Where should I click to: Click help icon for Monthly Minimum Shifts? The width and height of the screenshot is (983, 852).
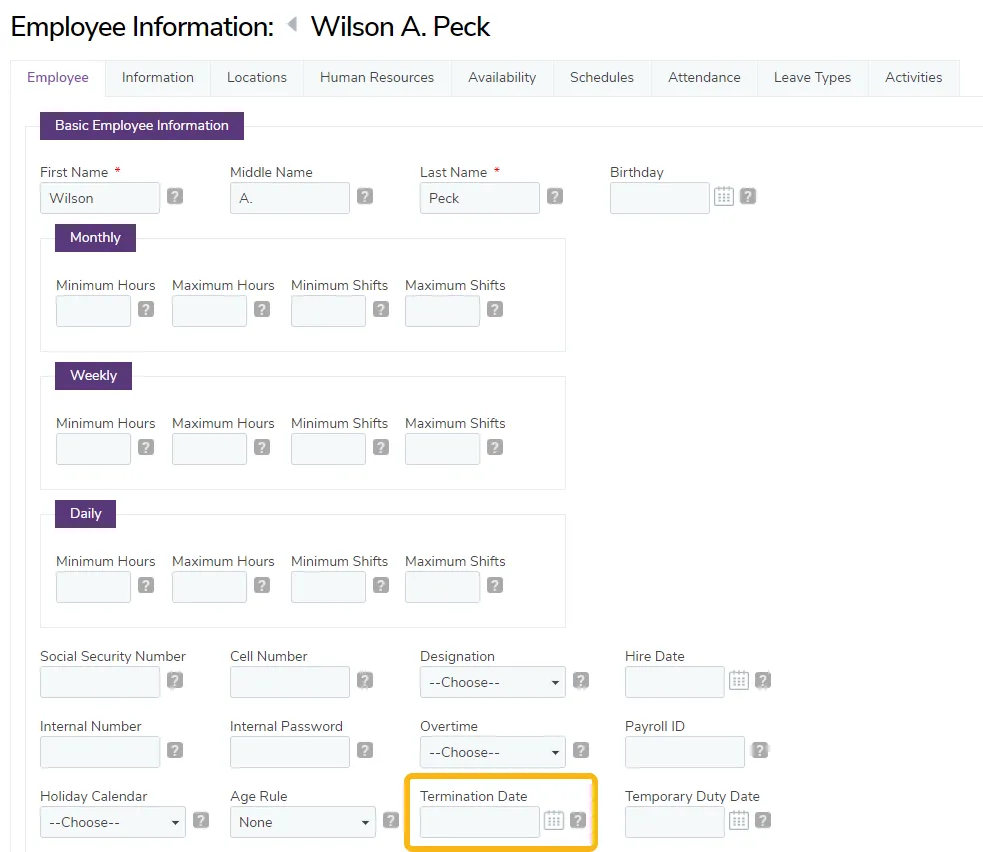pyautogui.click(x=381, y=309)
